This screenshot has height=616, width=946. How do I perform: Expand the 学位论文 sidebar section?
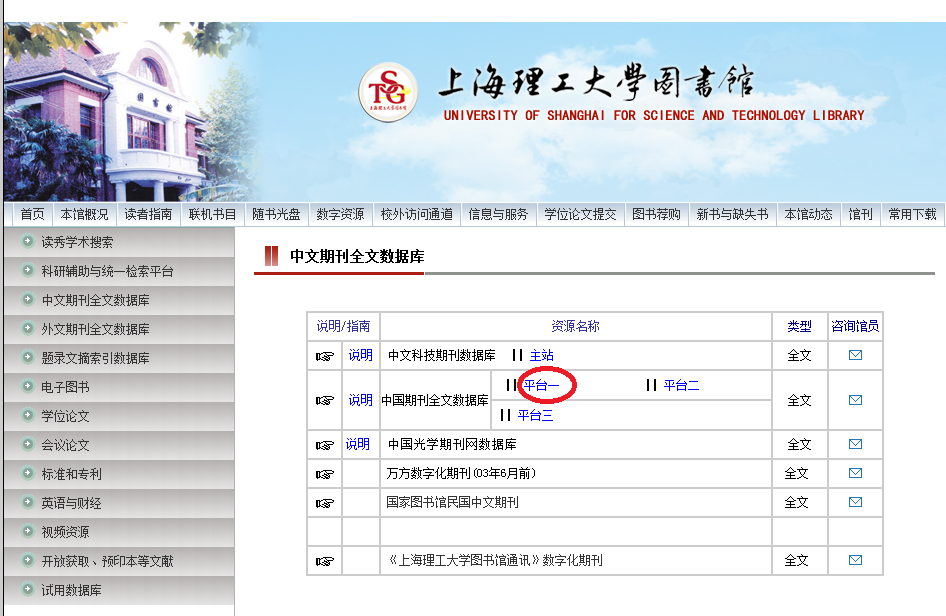(x=65, y=416)
